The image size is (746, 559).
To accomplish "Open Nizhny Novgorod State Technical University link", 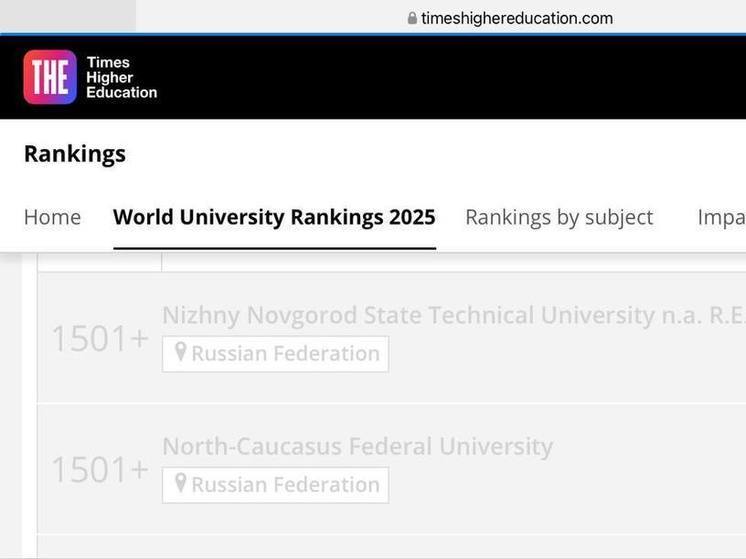I will pos(454,315).
